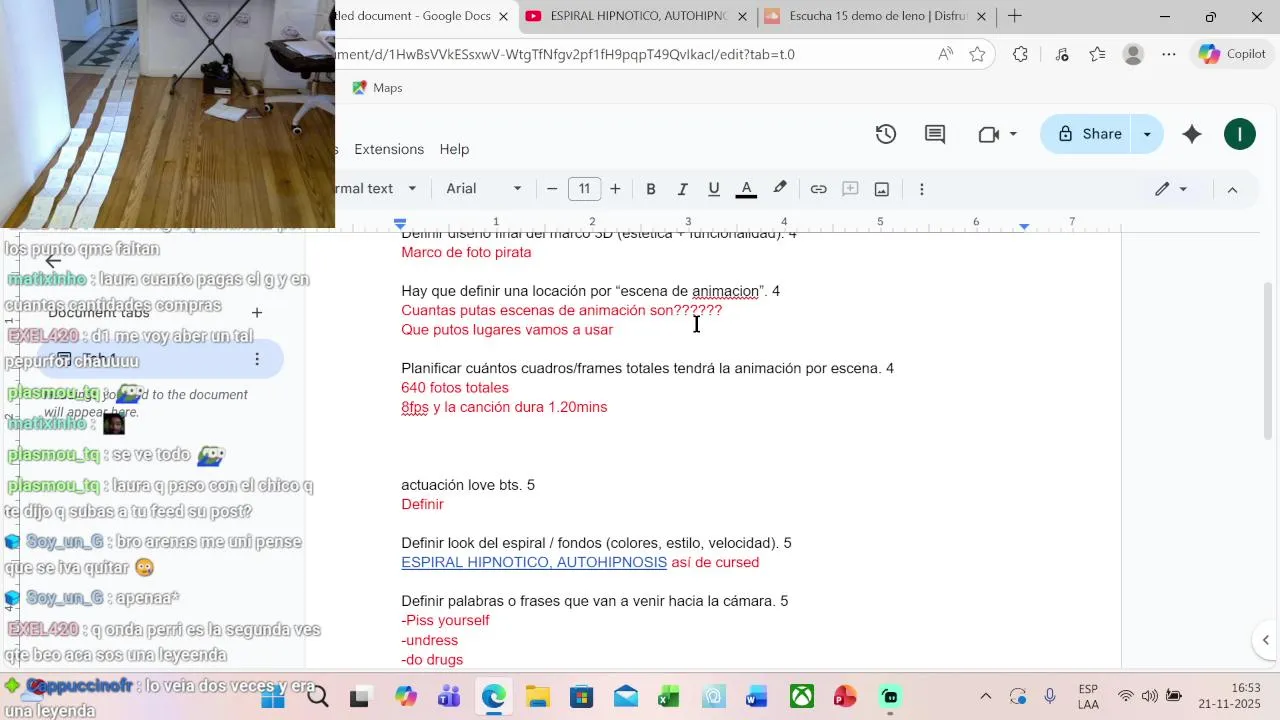The height and width of the screenshot is (720, 1280).
Task: Open Edge favorites list icon
Action: point(1097,54)
